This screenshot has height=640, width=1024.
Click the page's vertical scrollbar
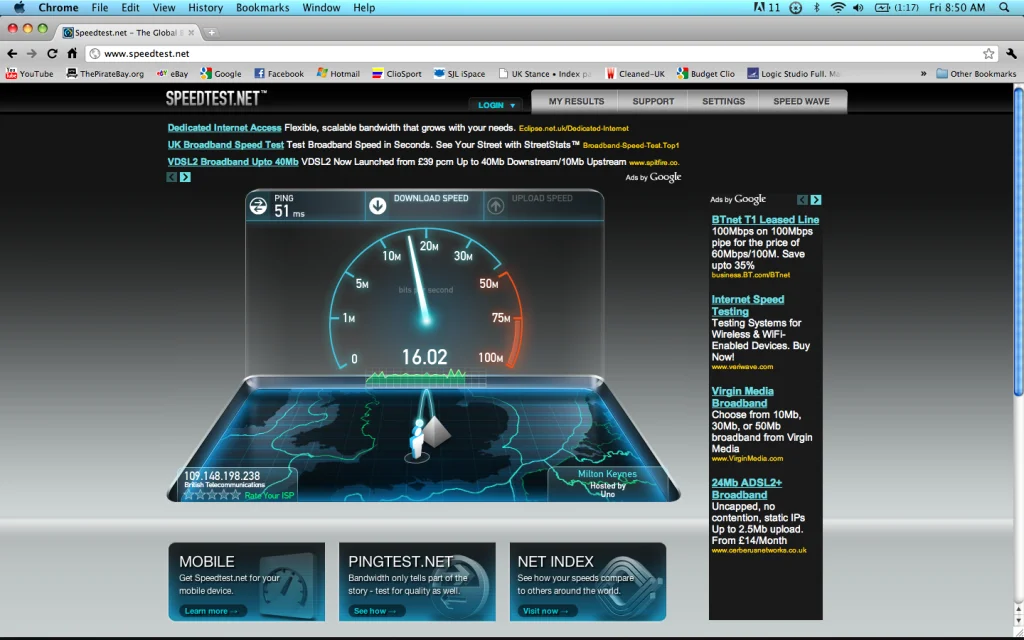point(1018,241)
